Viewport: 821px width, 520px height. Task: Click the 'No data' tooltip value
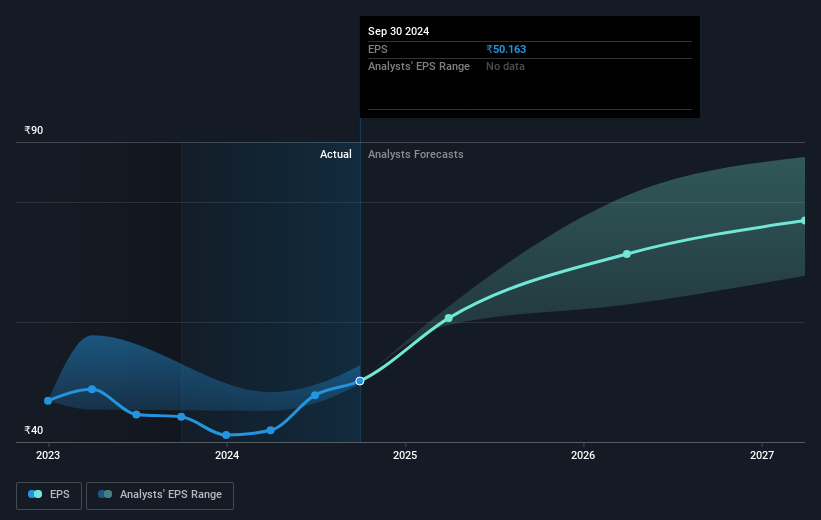[x=505, y=67]
